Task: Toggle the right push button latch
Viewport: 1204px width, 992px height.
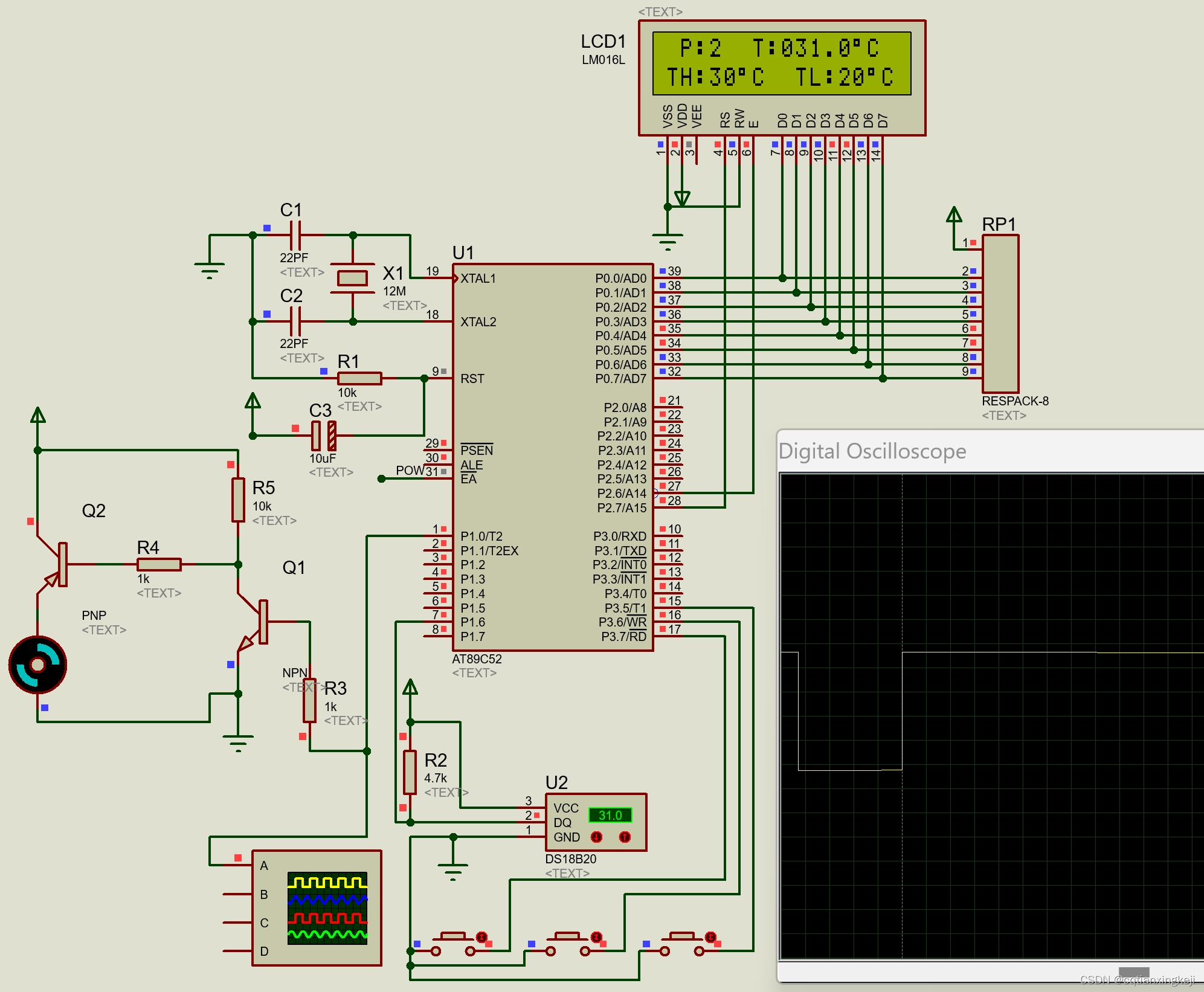Action: point(710,937)
